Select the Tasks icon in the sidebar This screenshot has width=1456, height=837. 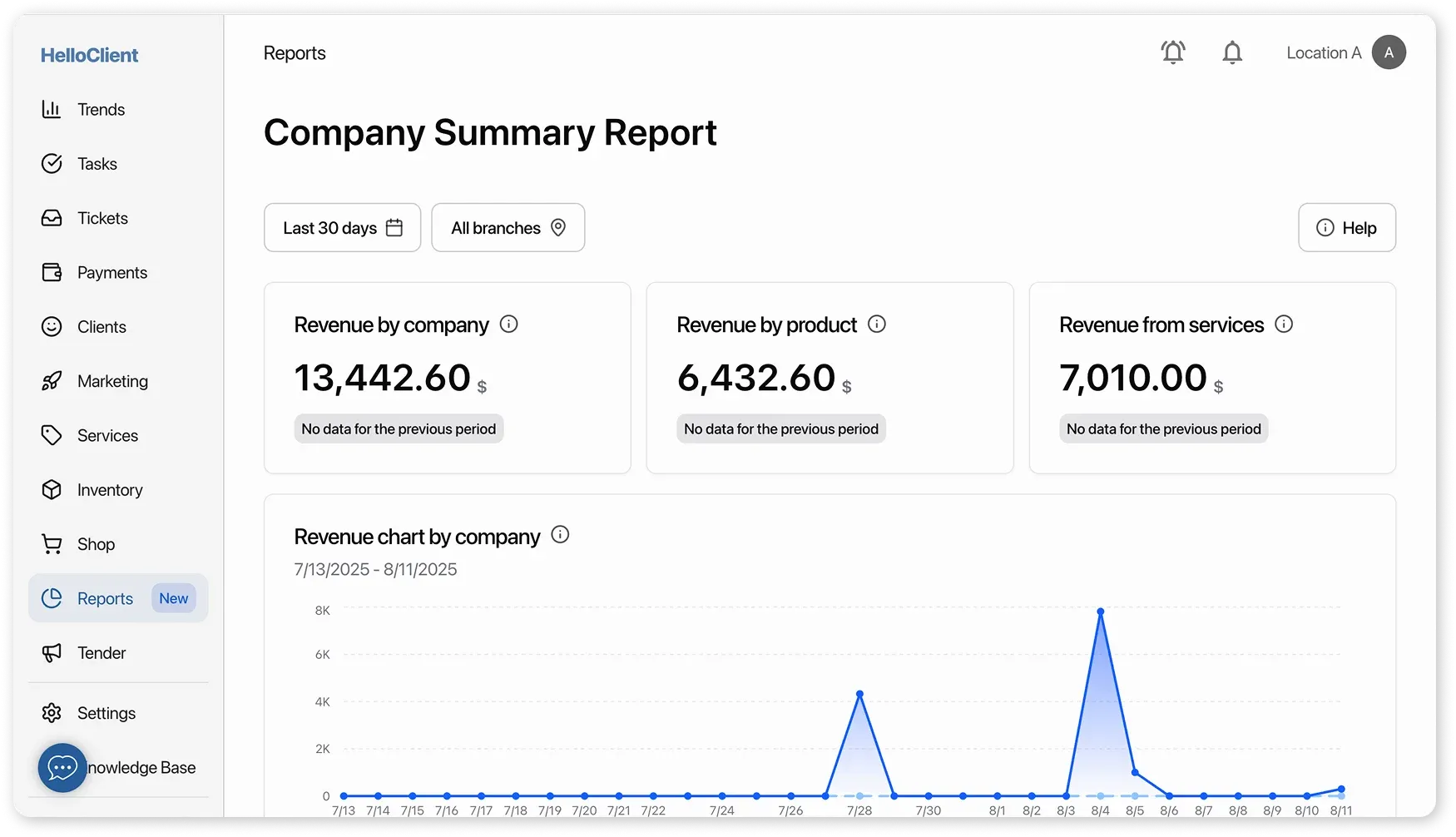[x=51, y=163]
